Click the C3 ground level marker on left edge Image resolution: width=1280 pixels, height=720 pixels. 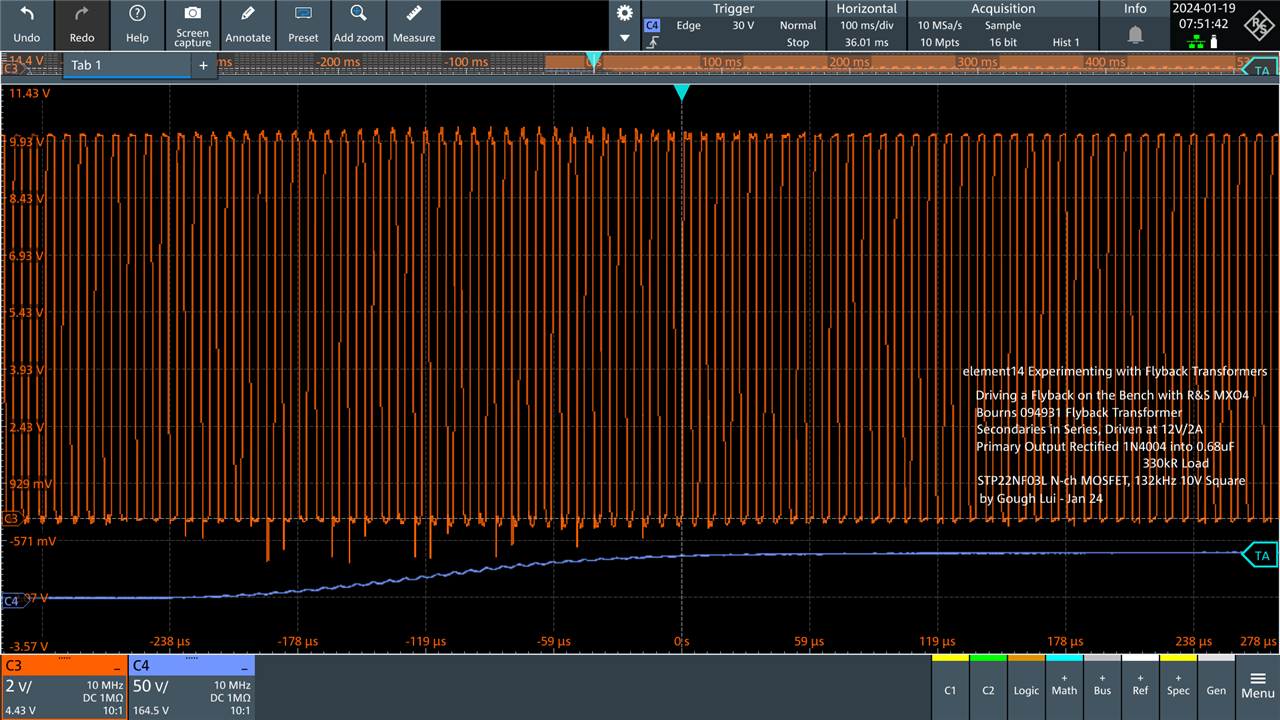[x=12, y=519]
